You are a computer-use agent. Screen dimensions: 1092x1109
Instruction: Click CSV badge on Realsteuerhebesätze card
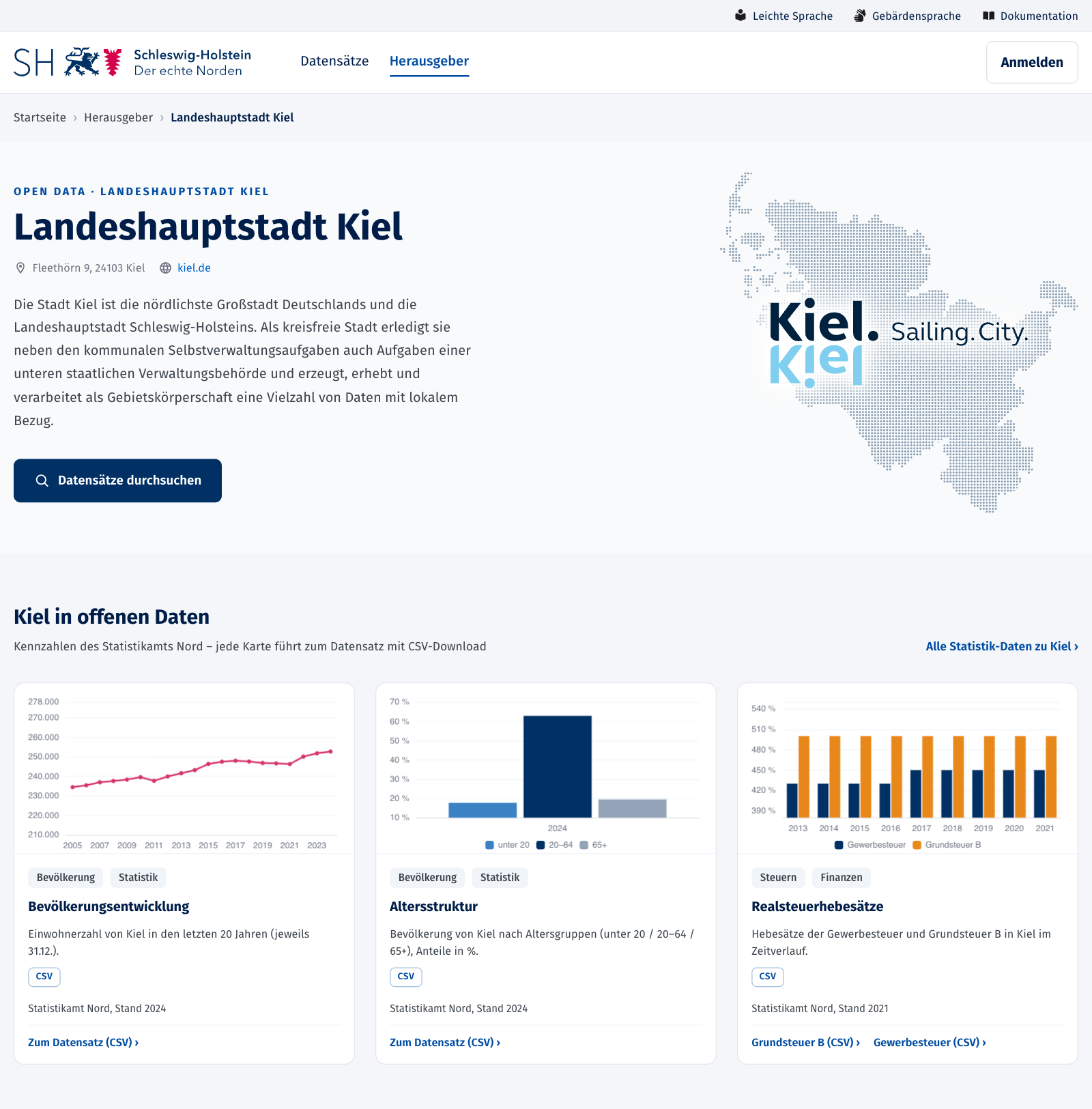click(x=768, y=977)
